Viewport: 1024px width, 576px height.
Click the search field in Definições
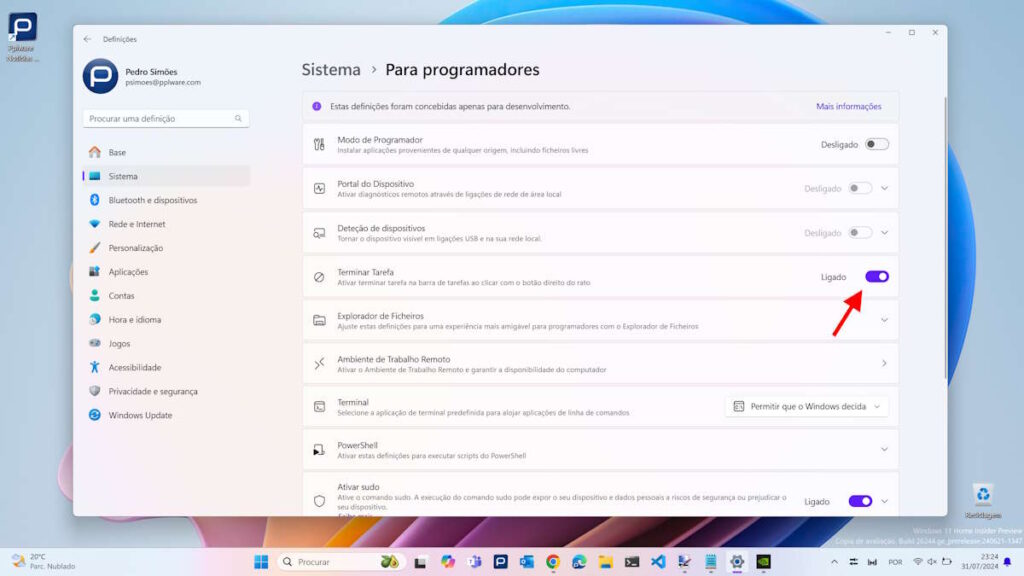[166, 118]
